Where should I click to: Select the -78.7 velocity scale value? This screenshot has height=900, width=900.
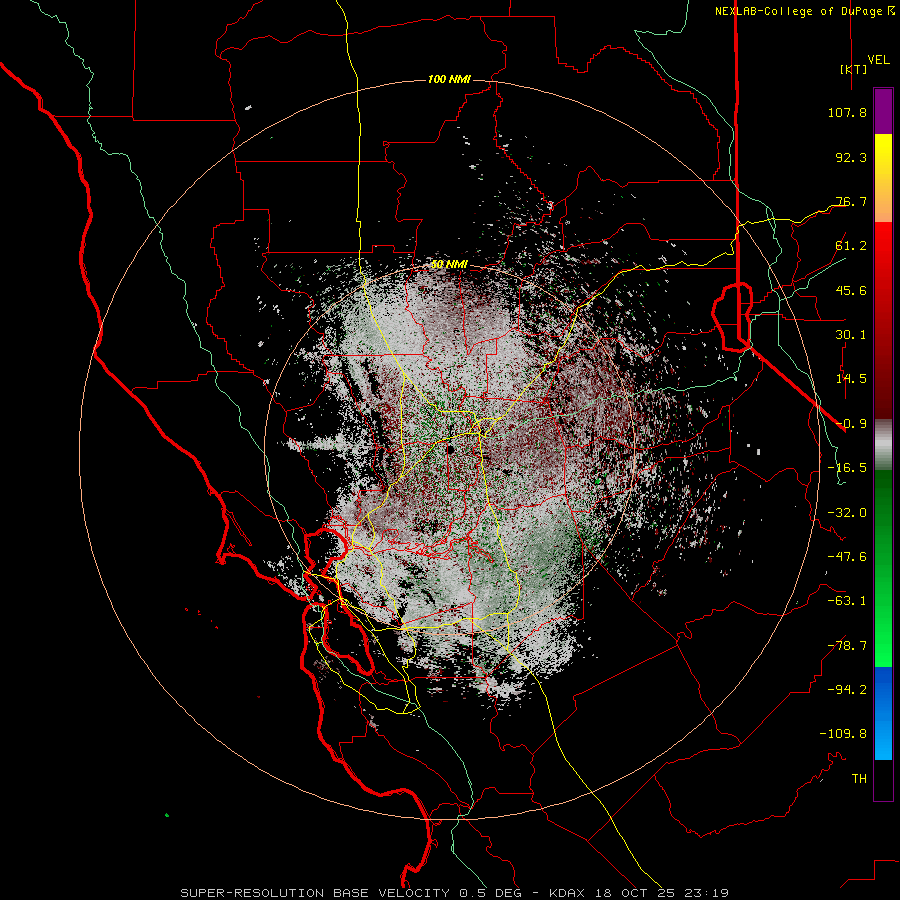pos(847,646)
